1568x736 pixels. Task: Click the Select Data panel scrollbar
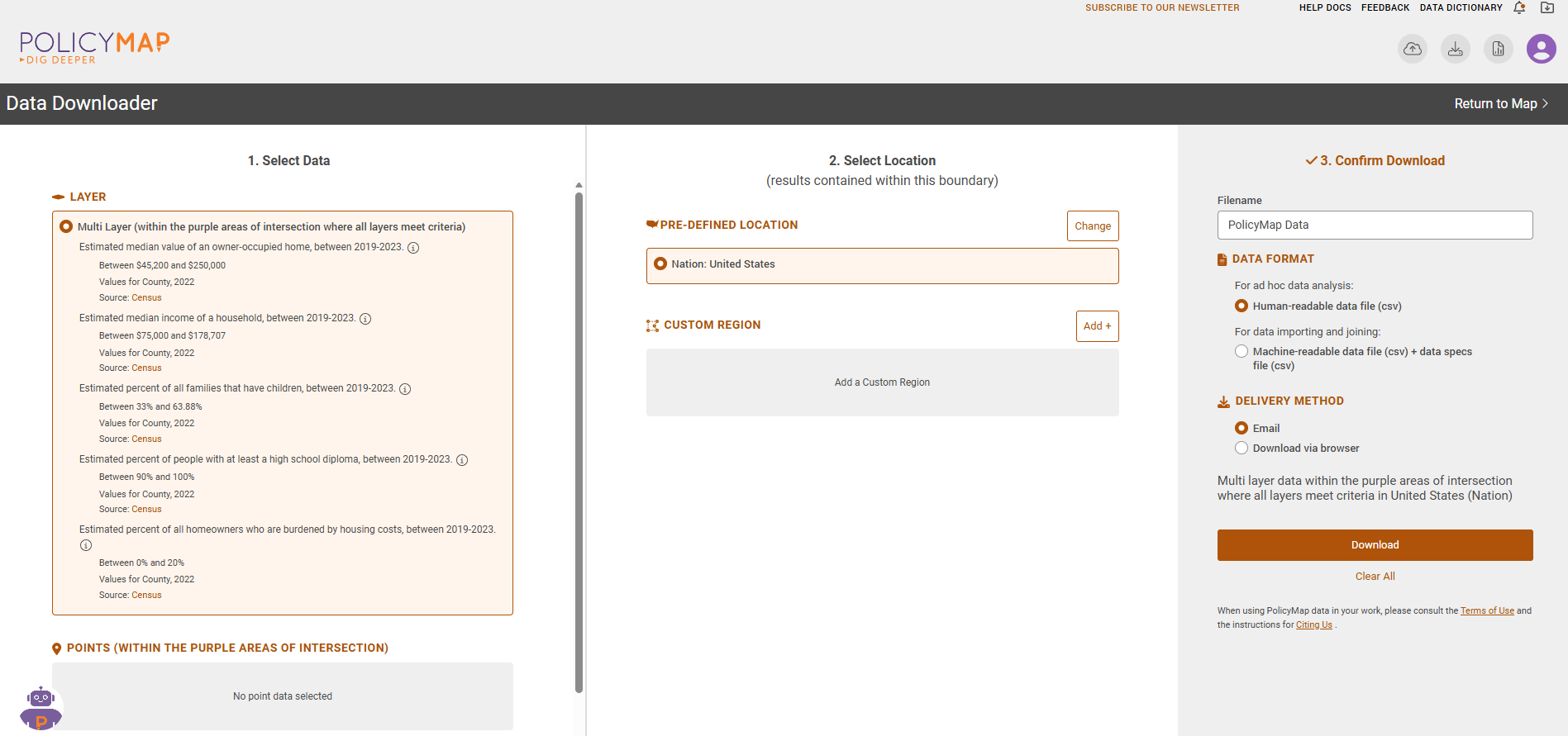(579, 442)
